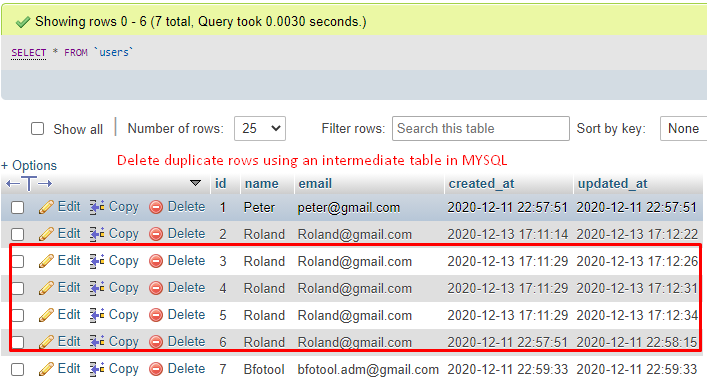Screen dimensions: 707x377
Task: Expand the + Options link
Action: click(x=29, y=166)
